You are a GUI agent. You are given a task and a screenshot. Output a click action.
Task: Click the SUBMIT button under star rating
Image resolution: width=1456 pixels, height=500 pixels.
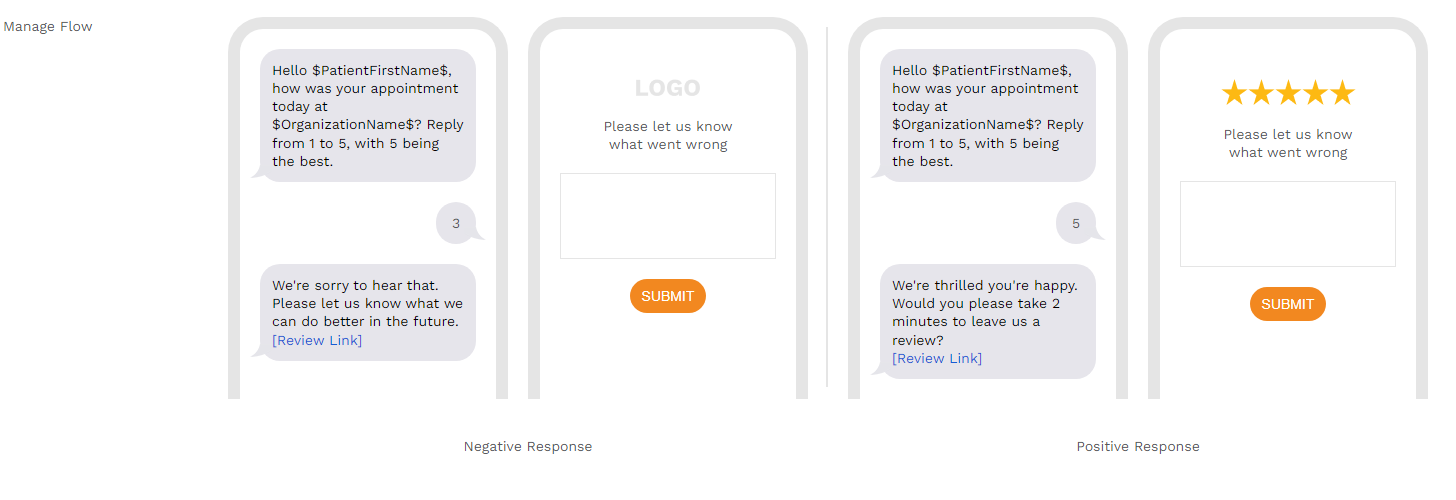coord(1288,304)
